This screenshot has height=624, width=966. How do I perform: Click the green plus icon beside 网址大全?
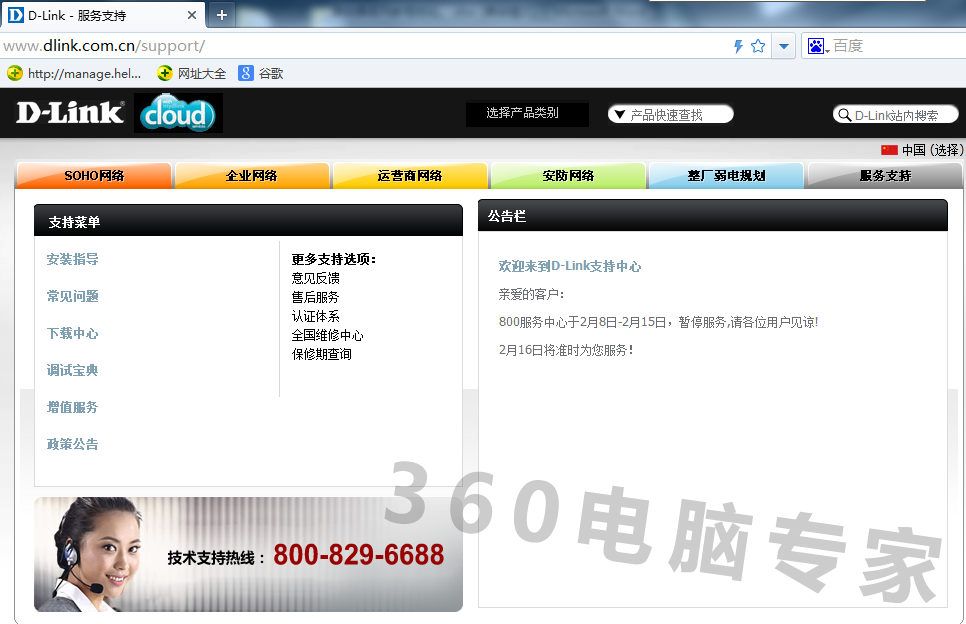click(x=164, y=73)
